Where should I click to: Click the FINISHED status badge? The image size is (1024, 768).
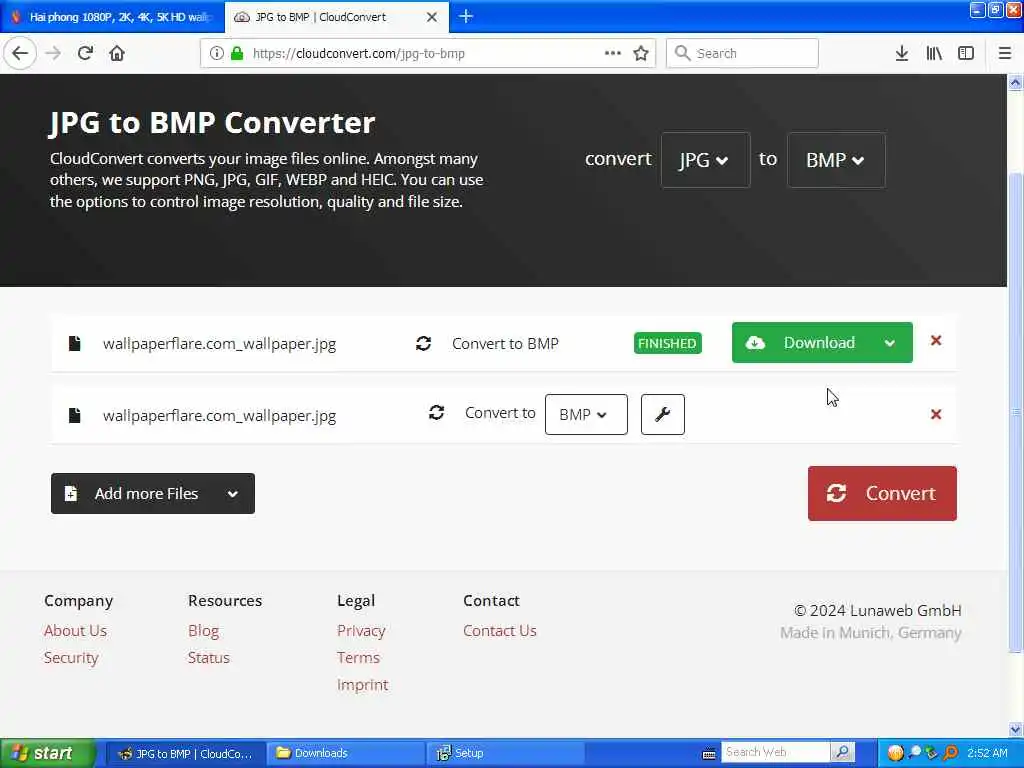[x=667, y=343]
